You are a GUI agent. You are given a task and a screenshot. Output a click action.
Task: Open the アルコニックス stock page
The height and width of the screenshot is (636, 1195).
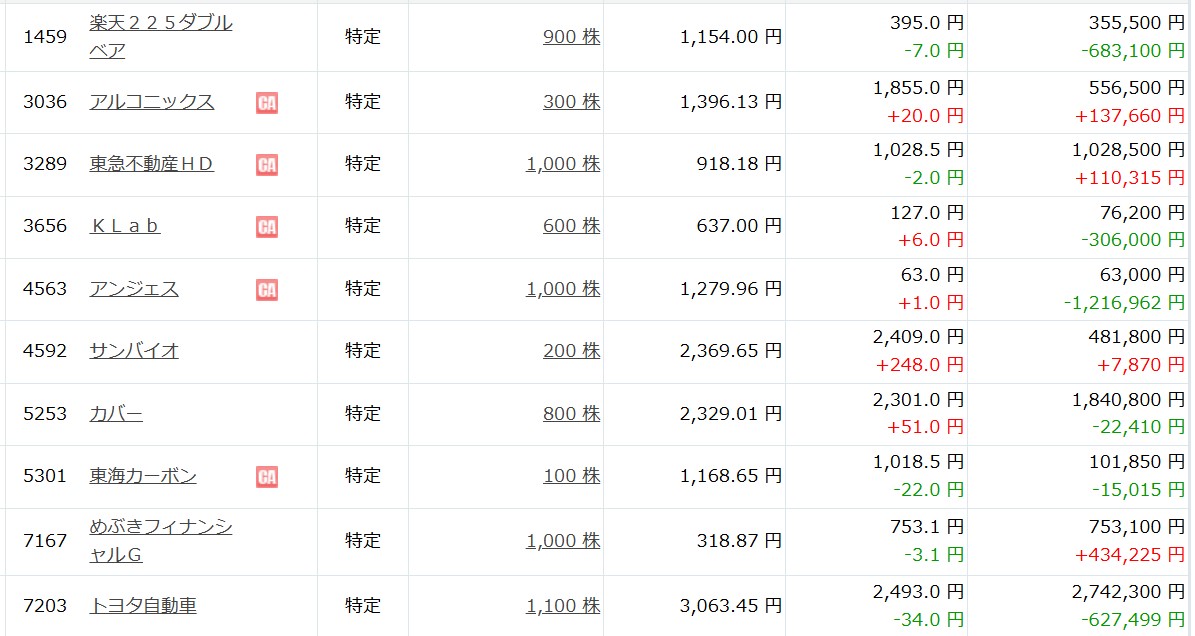click(x=152, y=101)
